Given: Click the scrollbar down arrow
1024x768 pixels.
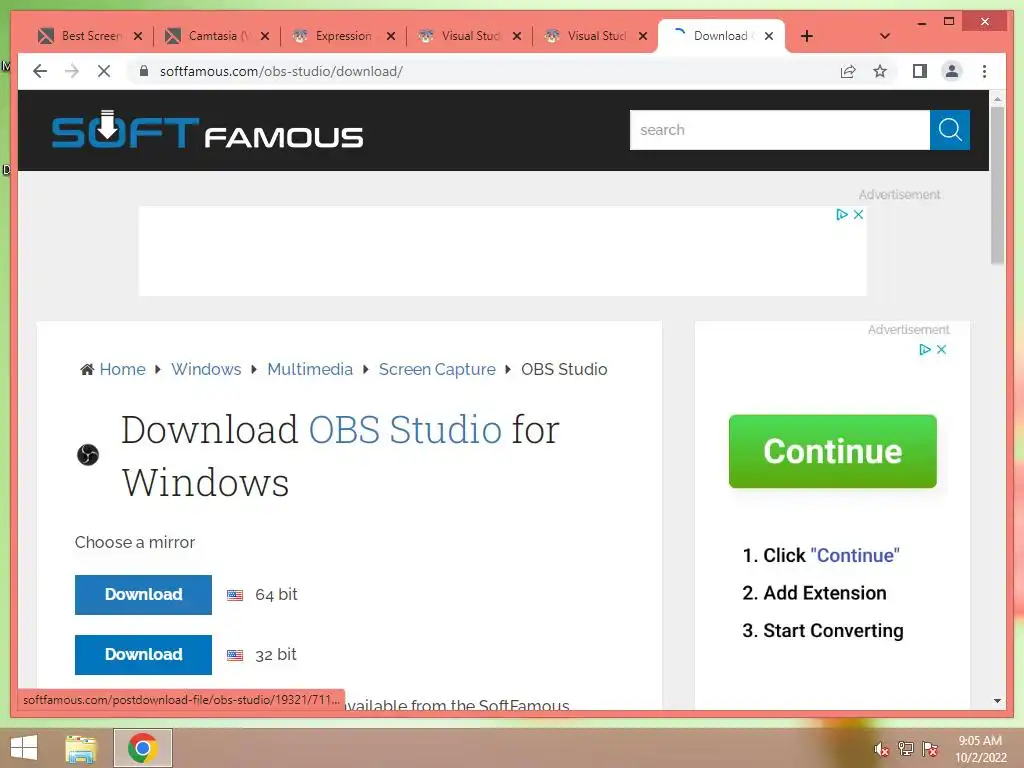Looking at the screenshot, I should [x=997, y=701].
